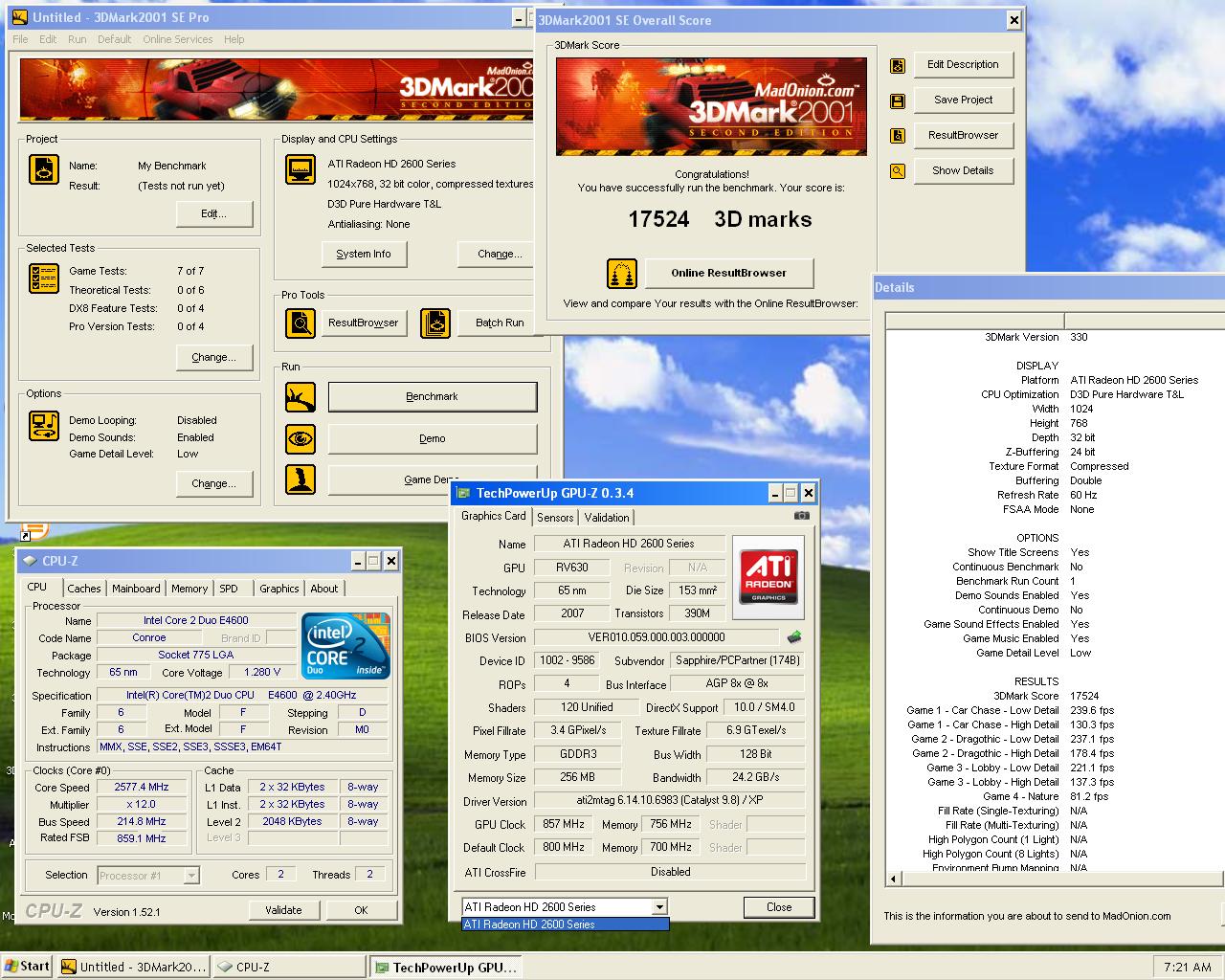Click the Validate button in CPU-Z
1225x980 pixels.
coord(283,910)
